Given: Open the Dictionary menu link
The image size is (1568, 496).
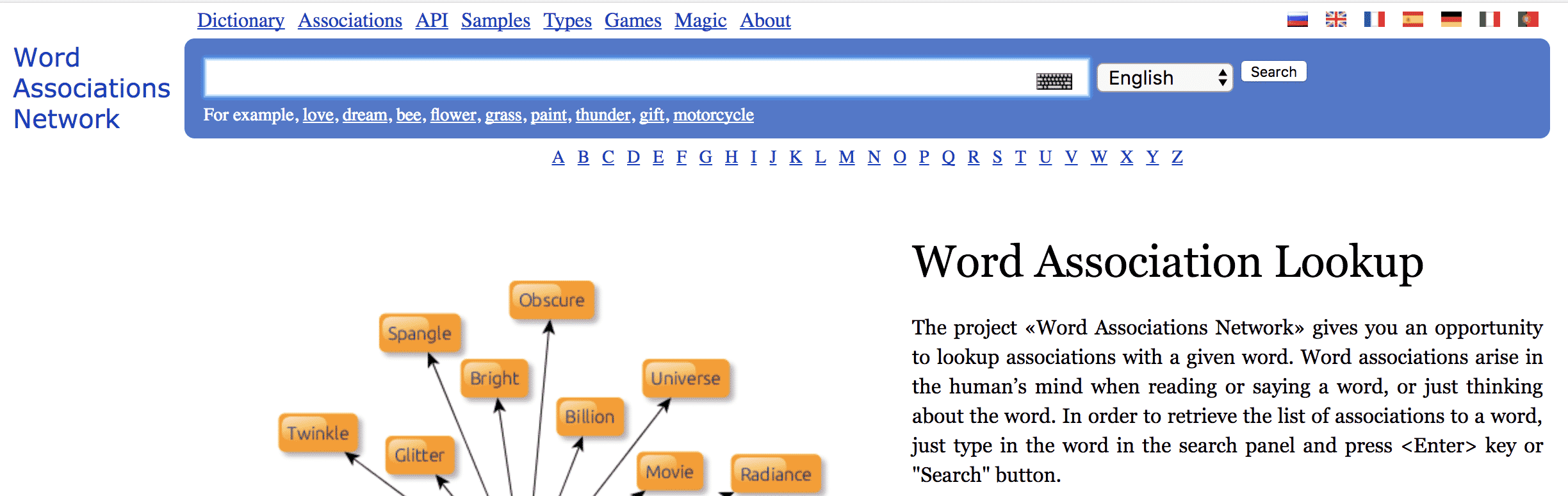Looking at the screenshot, I should point(241,21).
